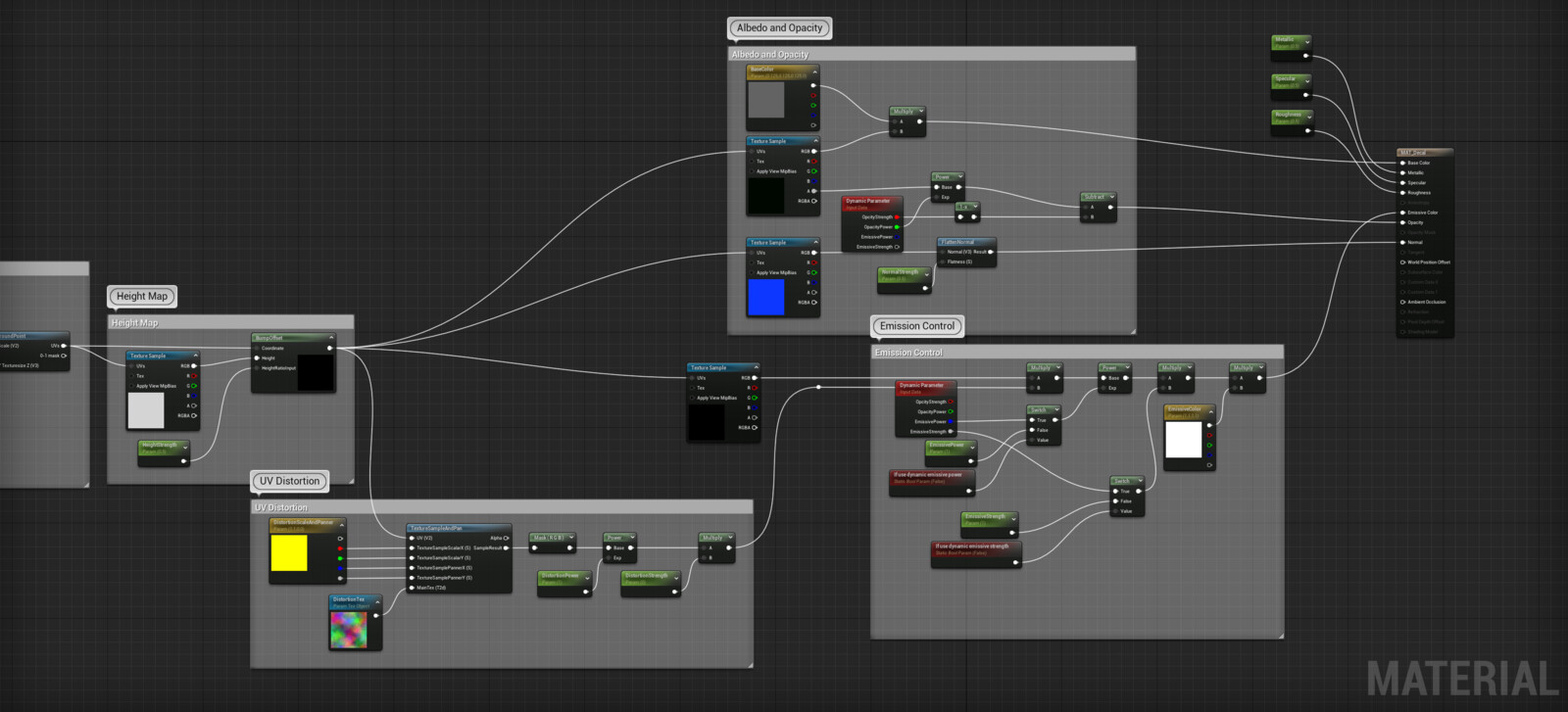
Task: Click EmissivePower pin in Emission Control's Dynamic Parameter
Action: pyautogui.click(x=951, y=421)
